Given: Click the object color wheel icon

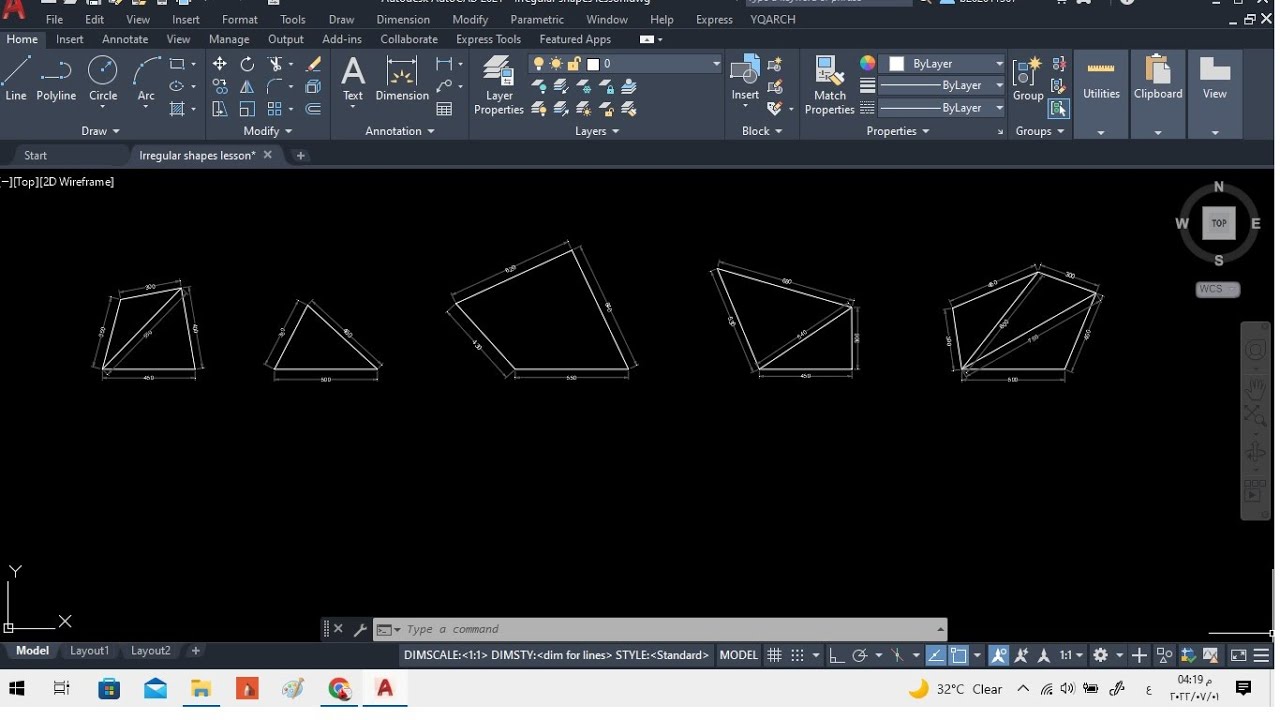Looking at the screenshot, I should pyautogui.click(x=867, y=64).
